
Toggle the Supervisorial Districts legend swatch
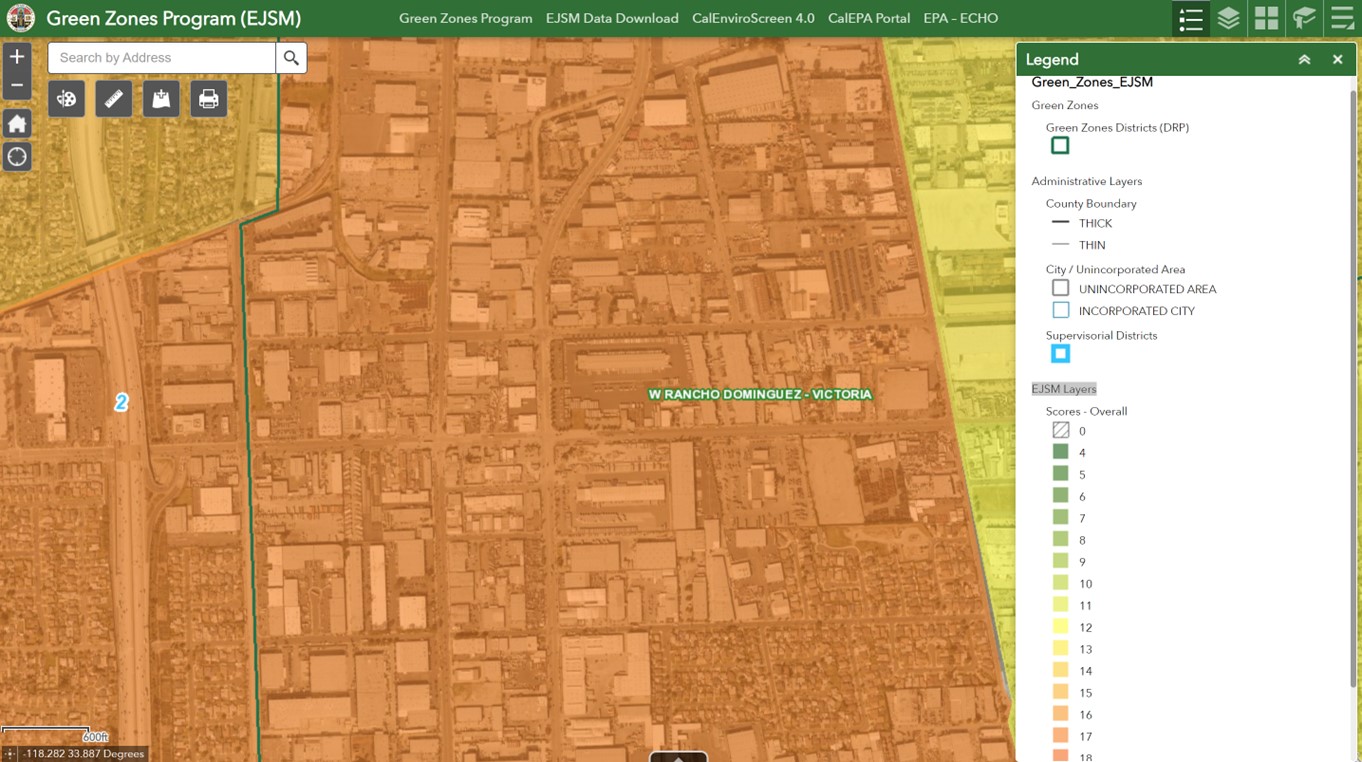pos(1059,353)
